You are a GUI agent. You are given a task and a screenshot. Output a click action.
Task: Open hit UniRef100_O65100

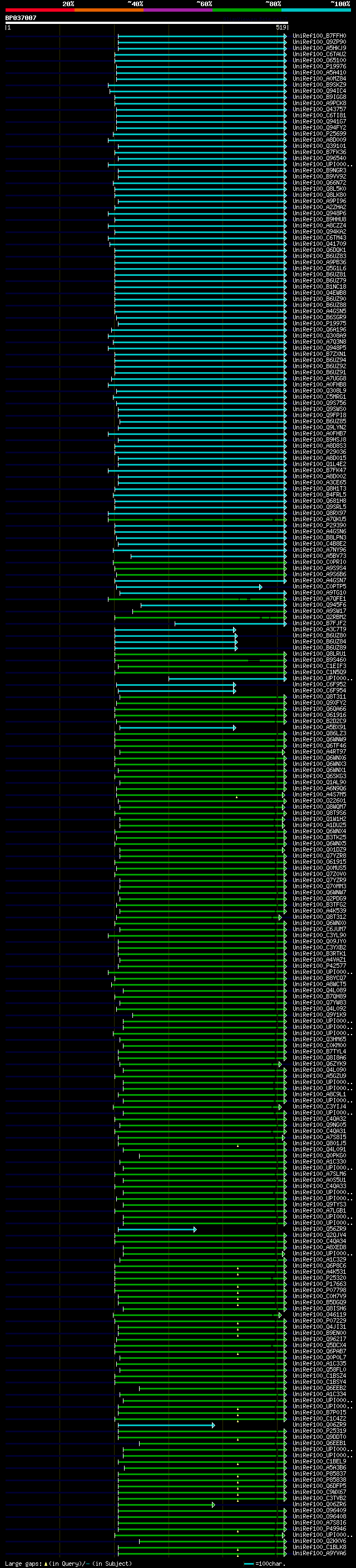(319, 60)
